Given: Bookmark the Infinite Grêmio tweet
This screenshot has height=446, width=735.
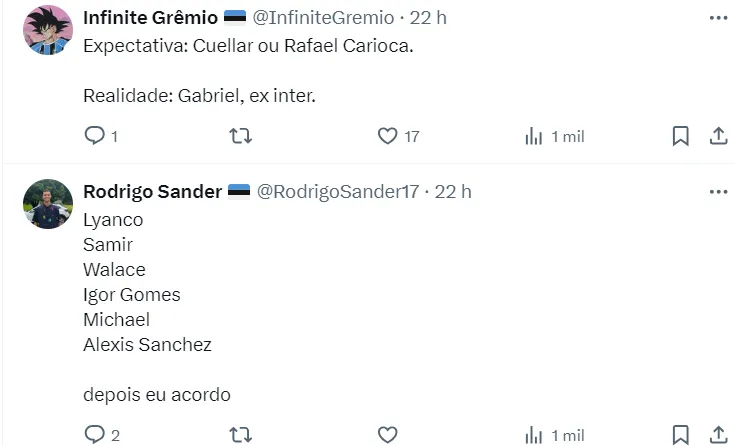Looking at the screenshot, I should (x=680, y=136).
